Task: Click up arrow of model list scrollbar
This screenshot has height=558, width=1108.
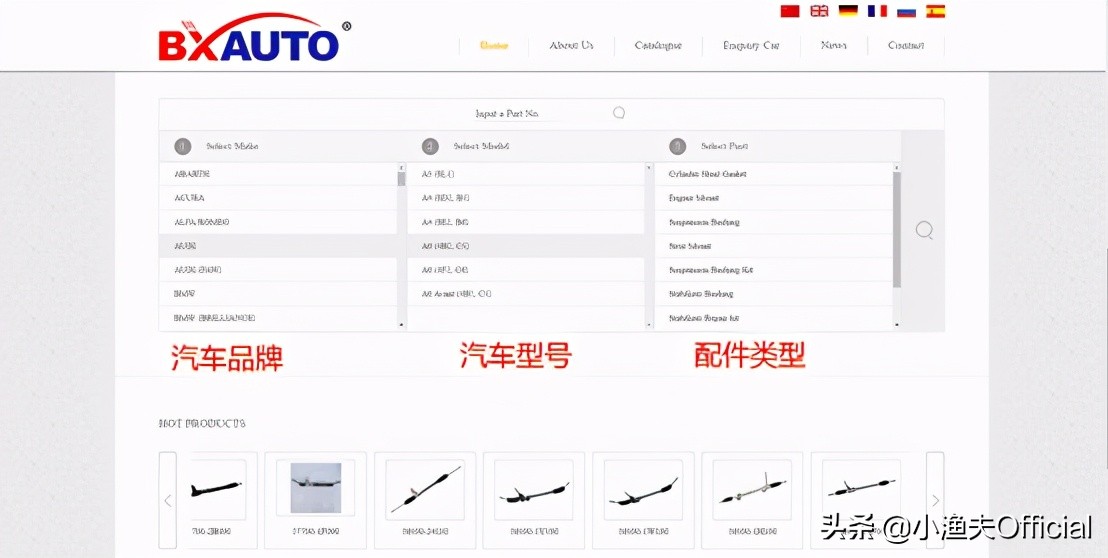Action: tap(649, 167)
